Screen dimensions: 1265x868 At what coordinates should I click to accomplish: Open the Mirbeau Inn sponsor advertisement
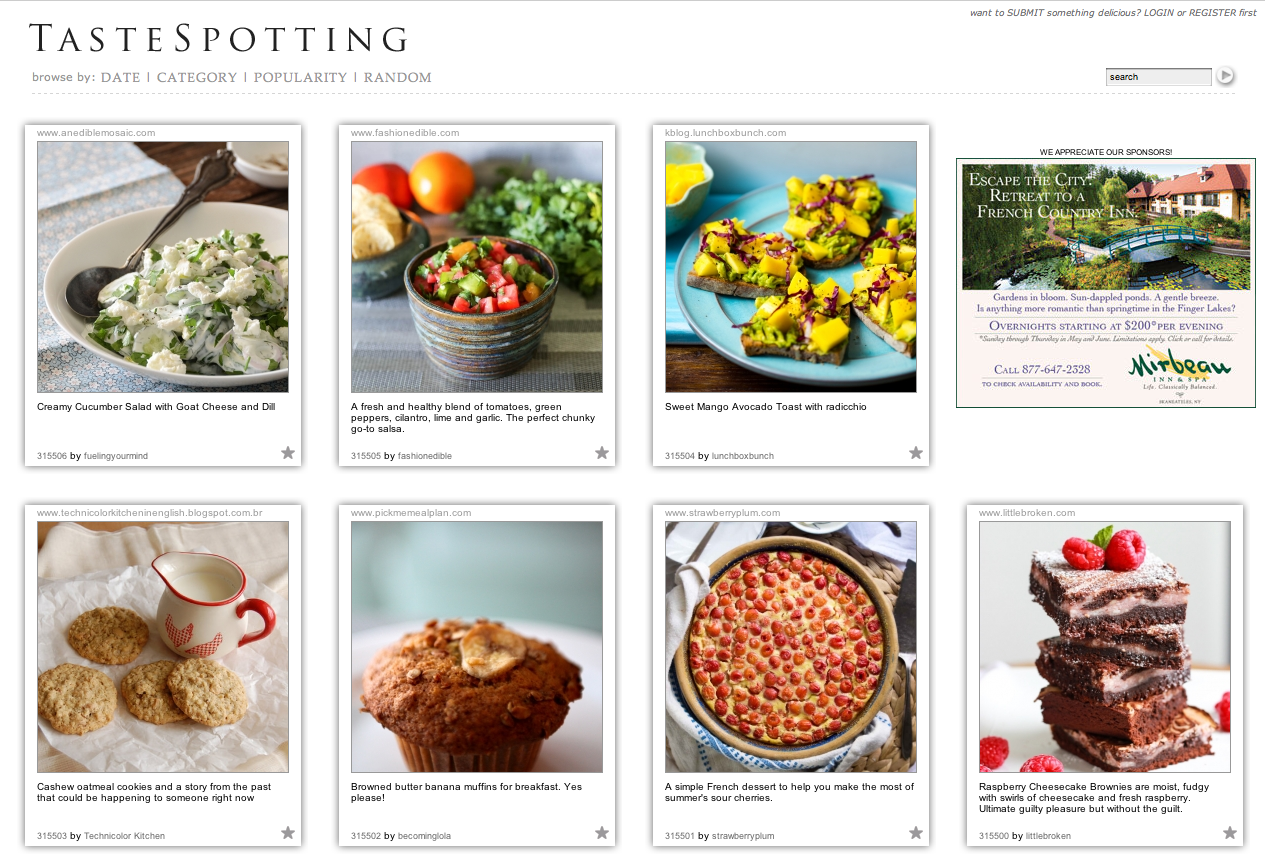point(1105,283)
